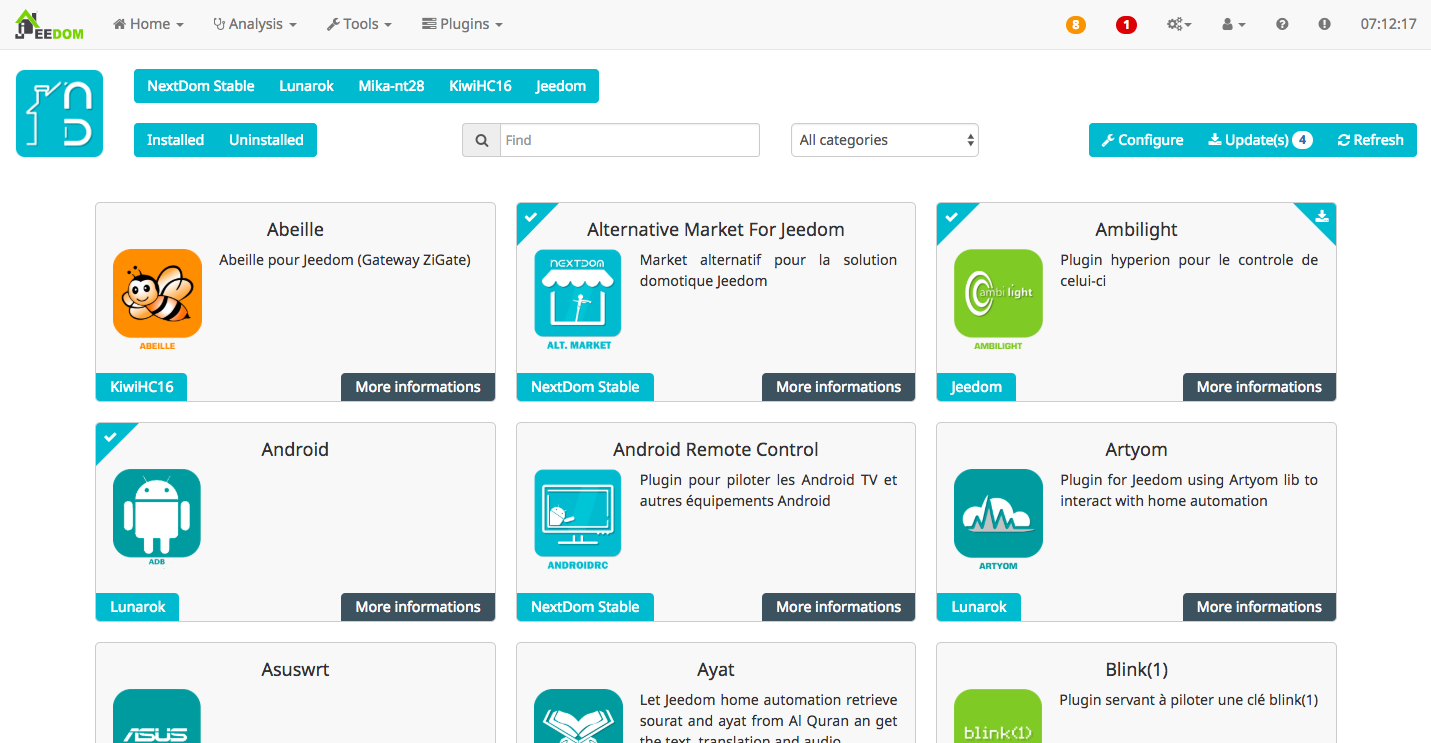This screenshot has height=743, width=1431.
Task: Click the Alt. Market plugin icon
Action: (x=578, y=293)
